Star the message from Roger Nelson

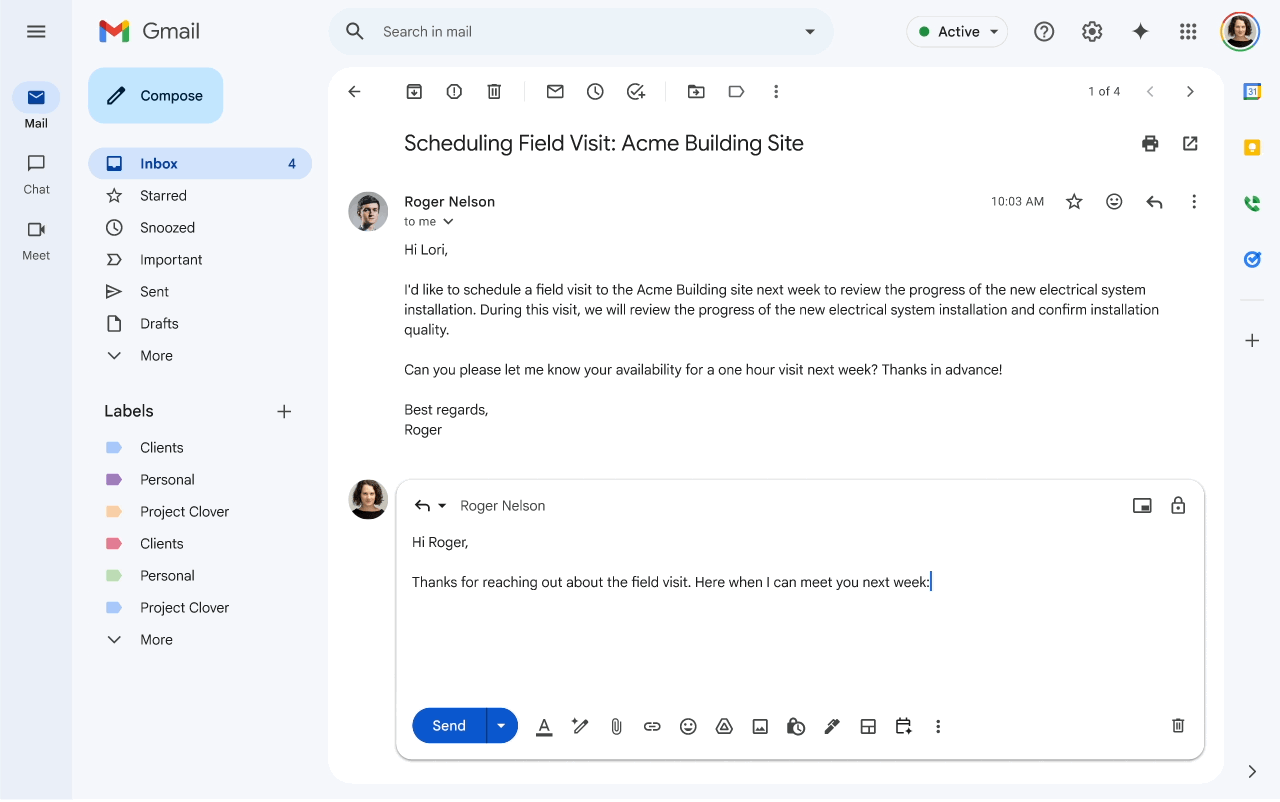point(1074,201)
